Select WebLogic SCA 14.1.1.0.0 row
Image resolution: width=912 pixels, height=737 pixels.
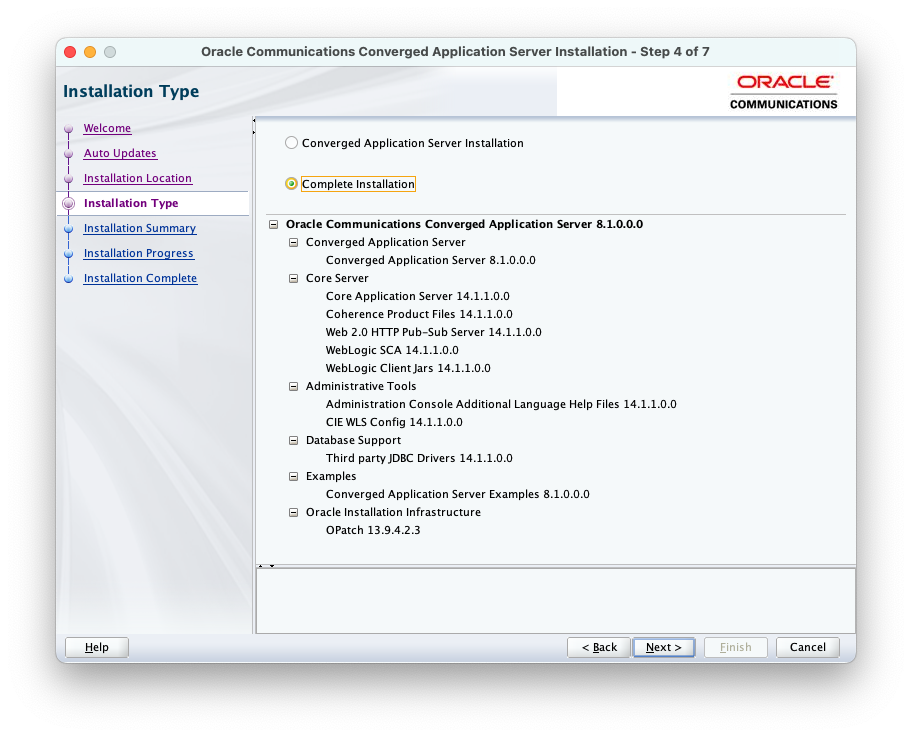(x=392, y=350)
